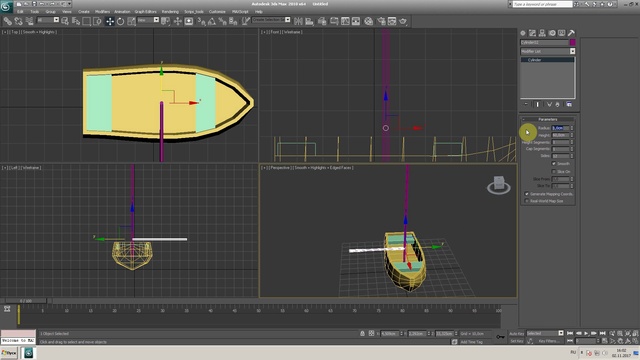Click the Radius value field
Image resolution: width=640 pixels, height=360 pixels.
click(560, 128)
